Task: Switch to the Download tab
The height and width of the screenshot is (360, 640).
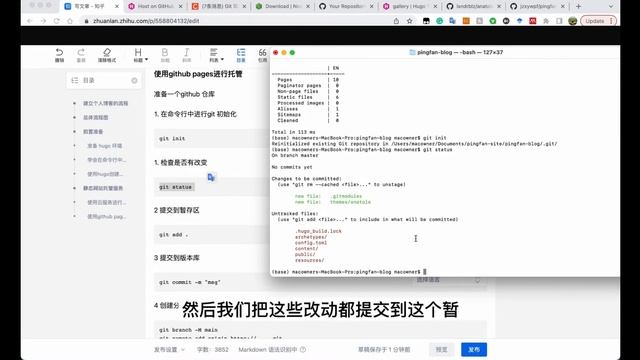Action: click(x=282, y=6)
